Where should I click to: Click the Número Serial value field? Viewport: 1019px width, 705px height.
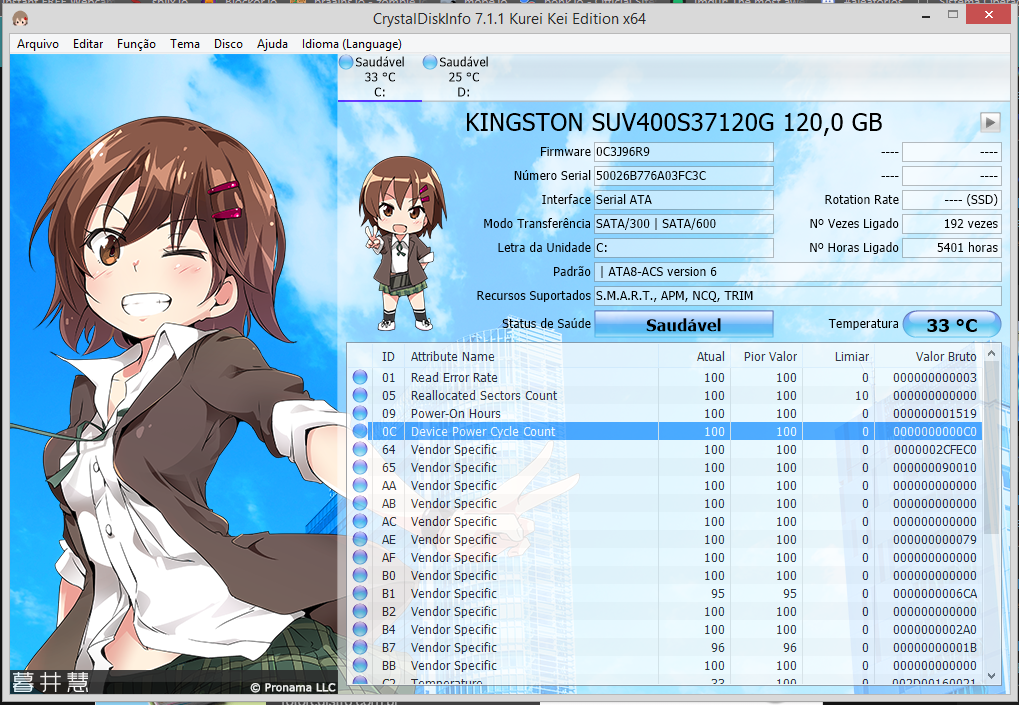point(684,176)
